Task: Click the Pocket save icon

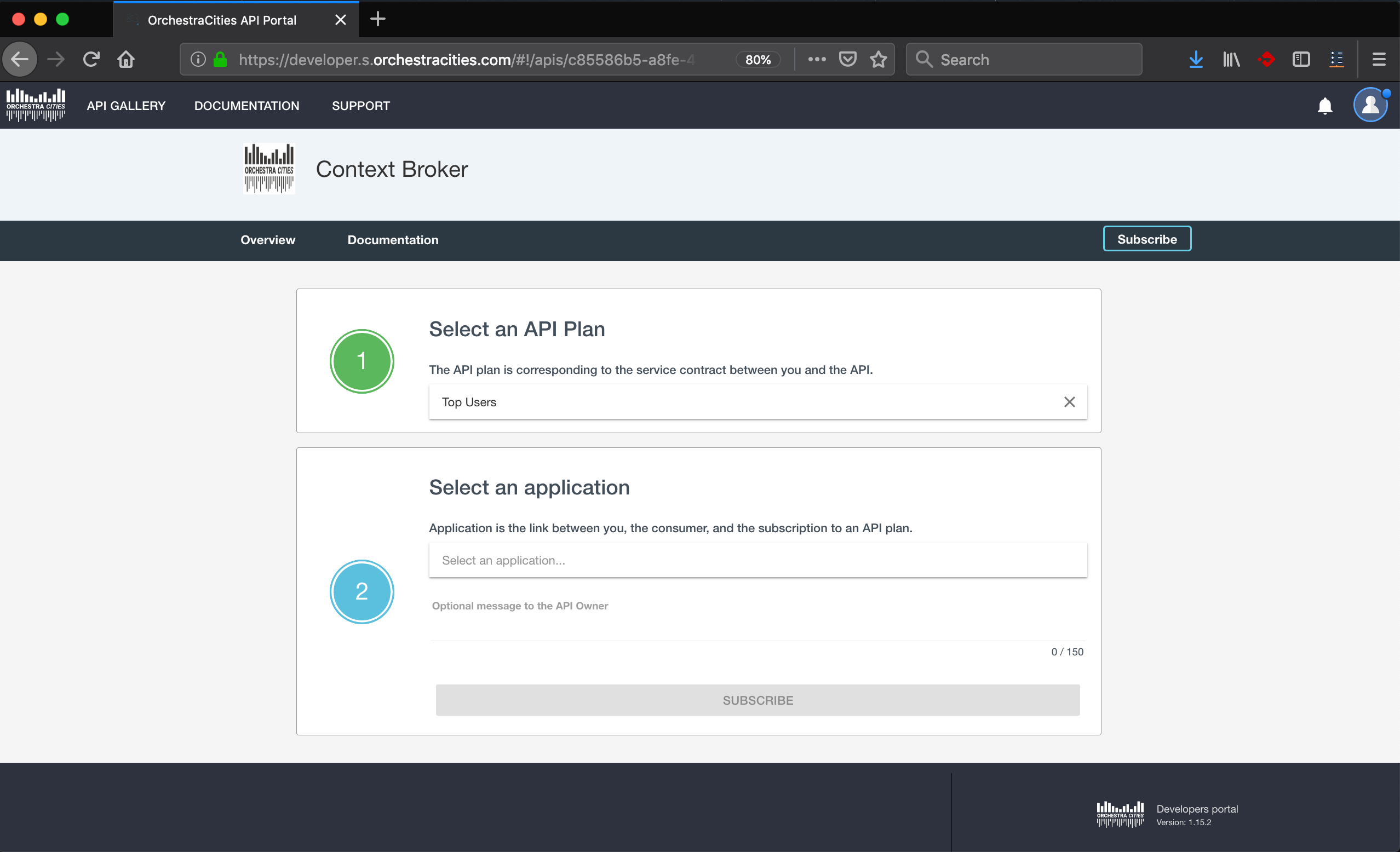Action: [847, 59]
